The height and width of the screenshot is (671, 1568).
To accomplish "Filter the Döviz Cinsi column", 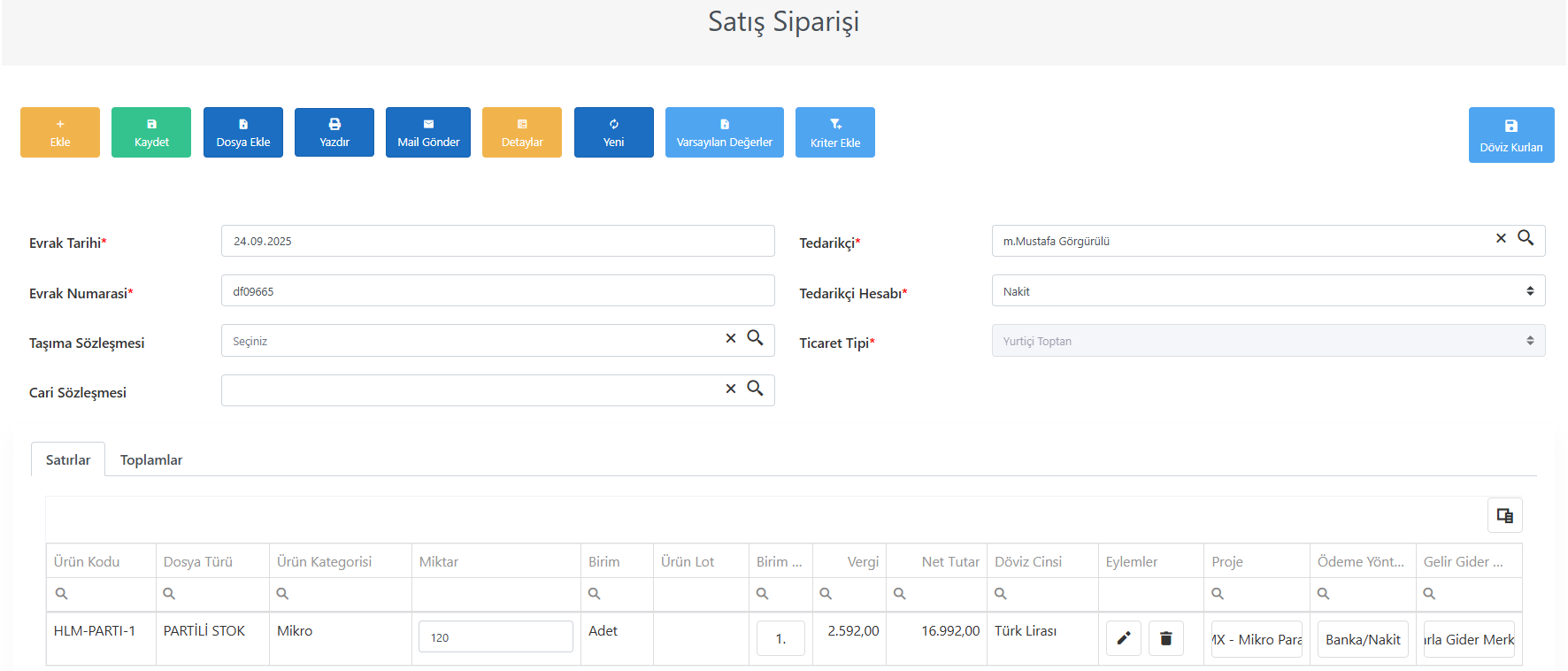I will pos(1042,594).
